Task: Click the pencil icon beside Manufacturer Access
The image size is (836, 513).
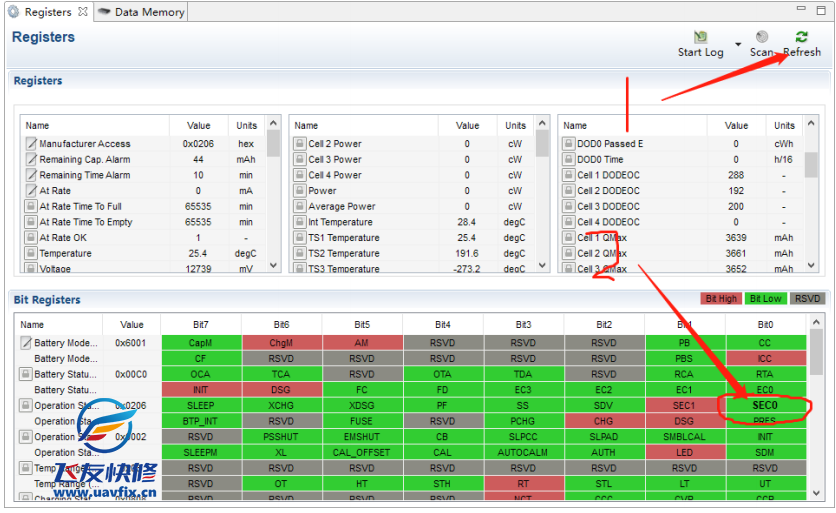Action: coord(31,144)
